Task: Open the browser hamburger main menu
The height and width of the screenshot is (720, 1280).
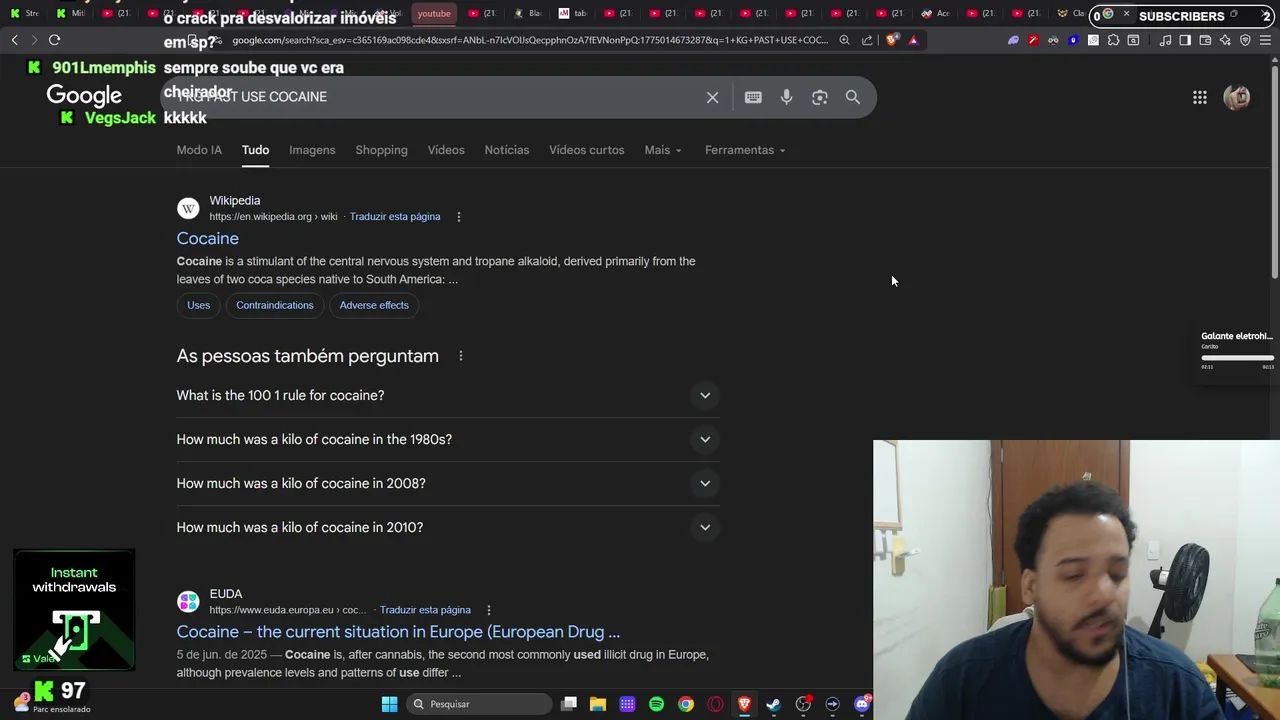Action: (x=1266, y=40)
